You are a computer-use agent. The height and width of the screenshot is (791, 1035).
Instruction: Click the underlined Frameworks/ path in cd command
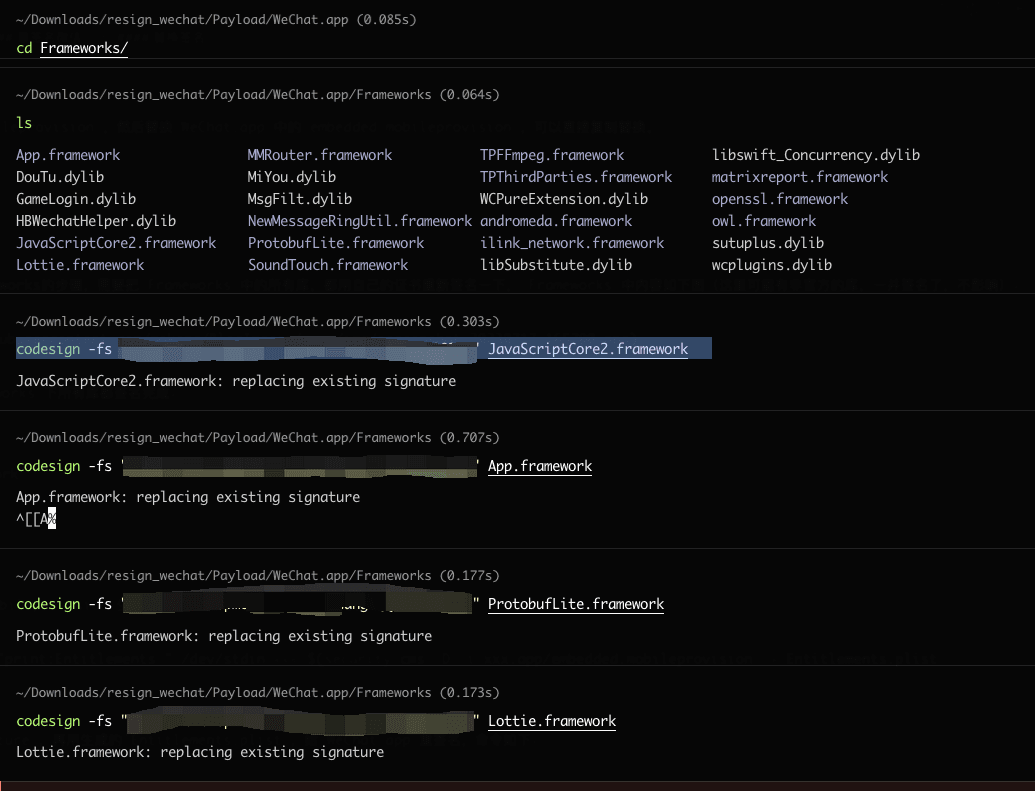pos(84,48)
